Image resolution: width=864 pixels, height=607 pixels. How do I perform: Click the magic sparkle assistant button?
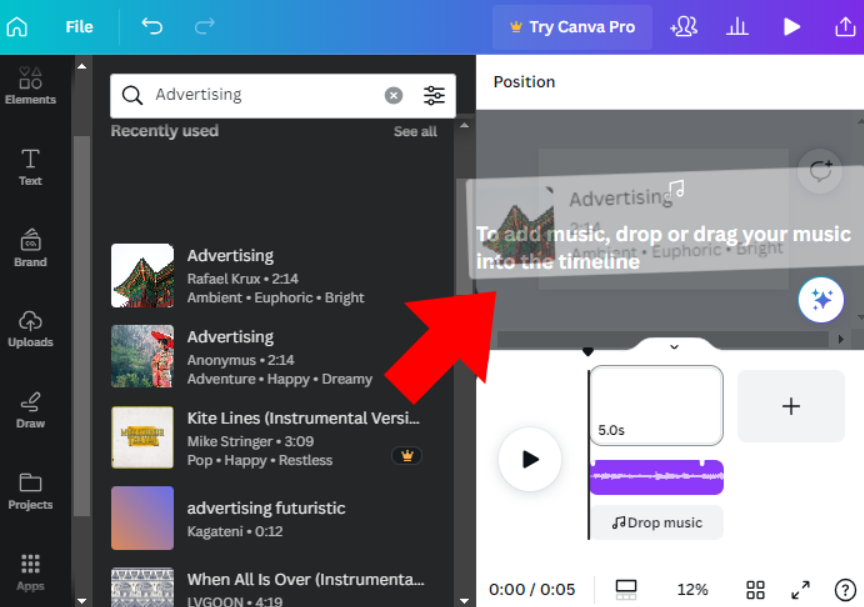tap(821, 299)
